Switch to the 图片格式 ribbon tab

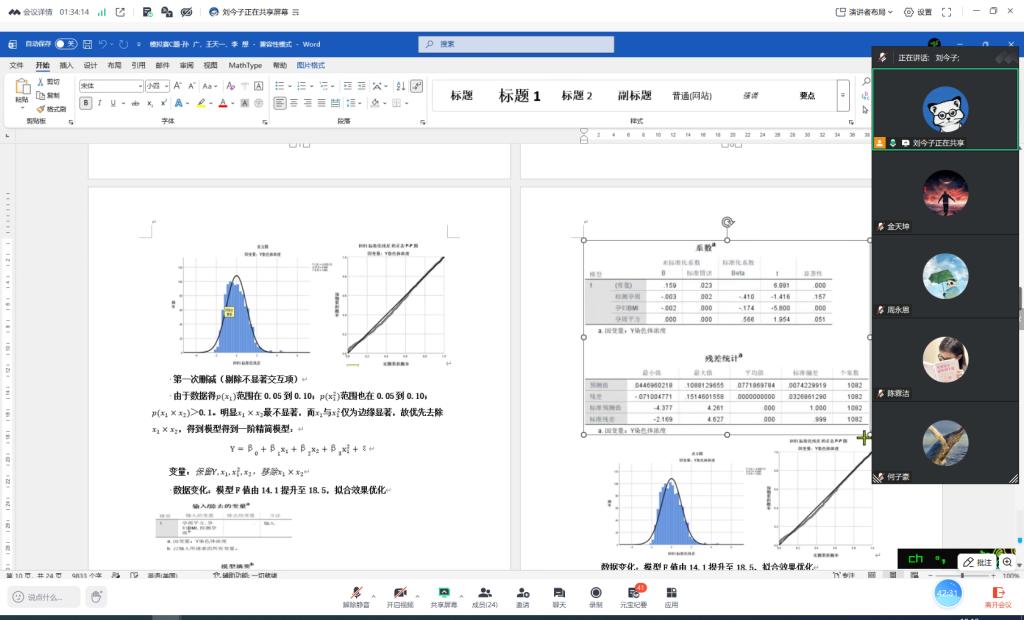[x=310, y=65]
